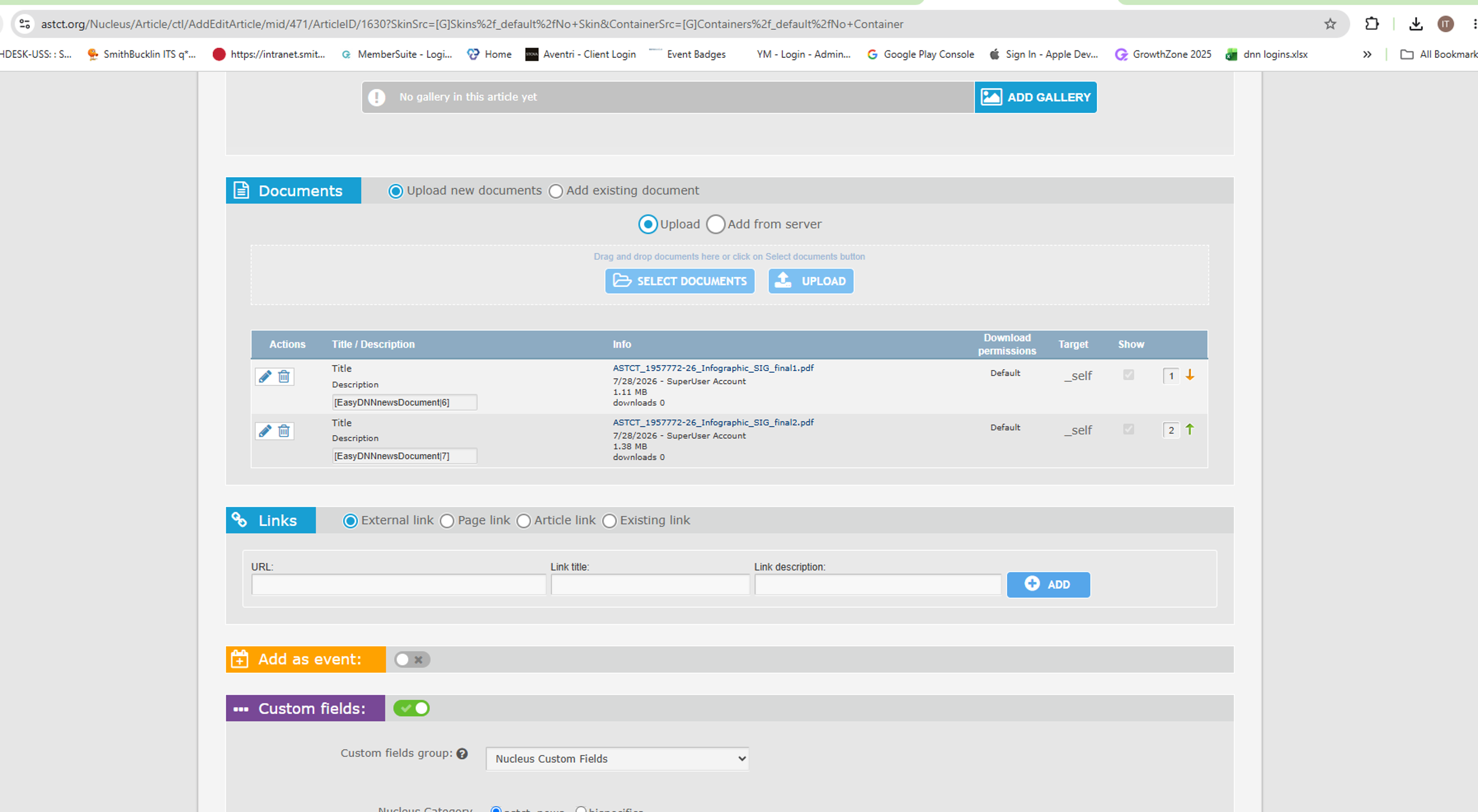Click the Documents section header
The height and width of the screenshot is (812, 1478).
[293, 191]
